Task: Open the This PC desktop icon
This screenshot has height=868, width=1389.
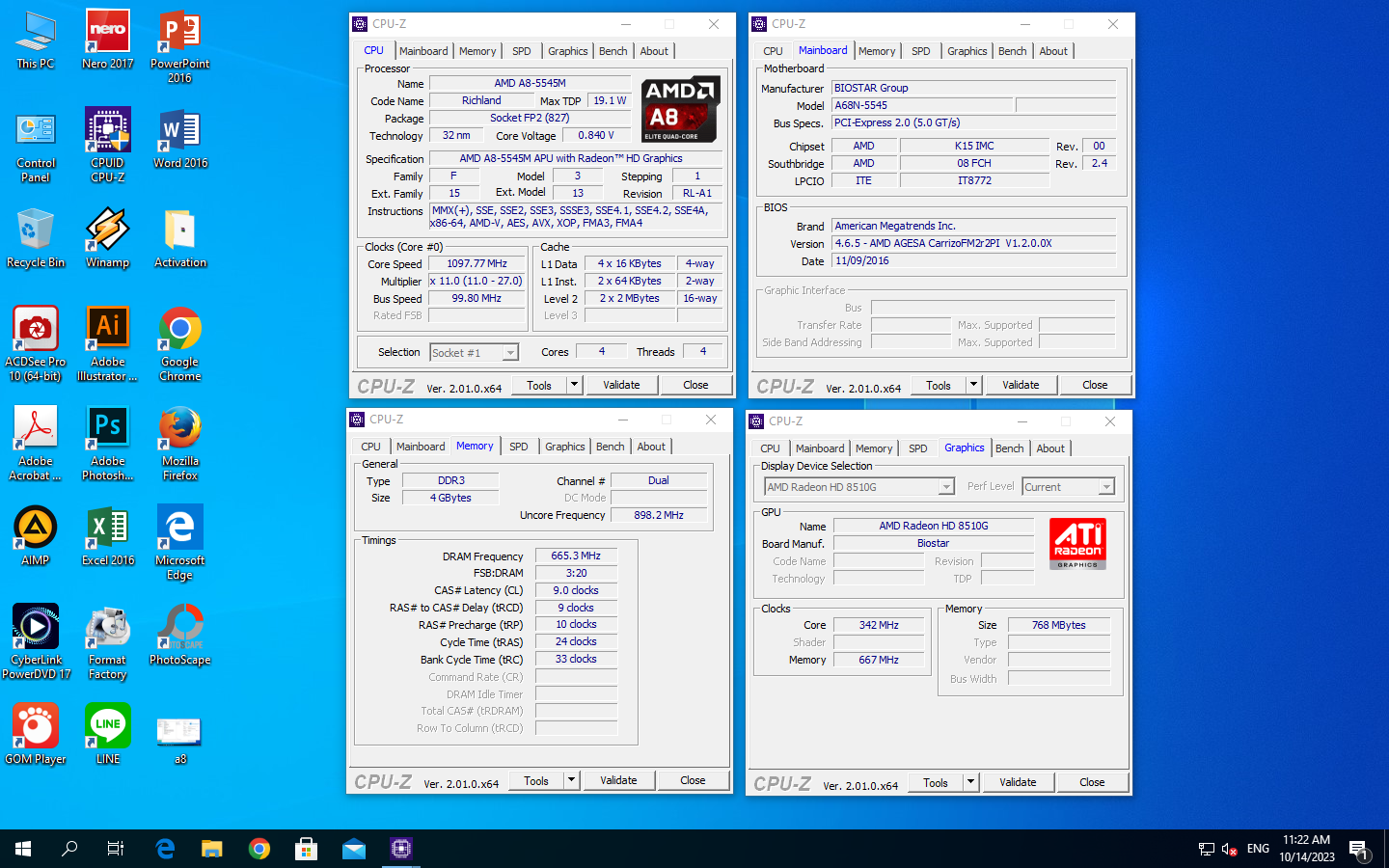Action: click(36, 41)
